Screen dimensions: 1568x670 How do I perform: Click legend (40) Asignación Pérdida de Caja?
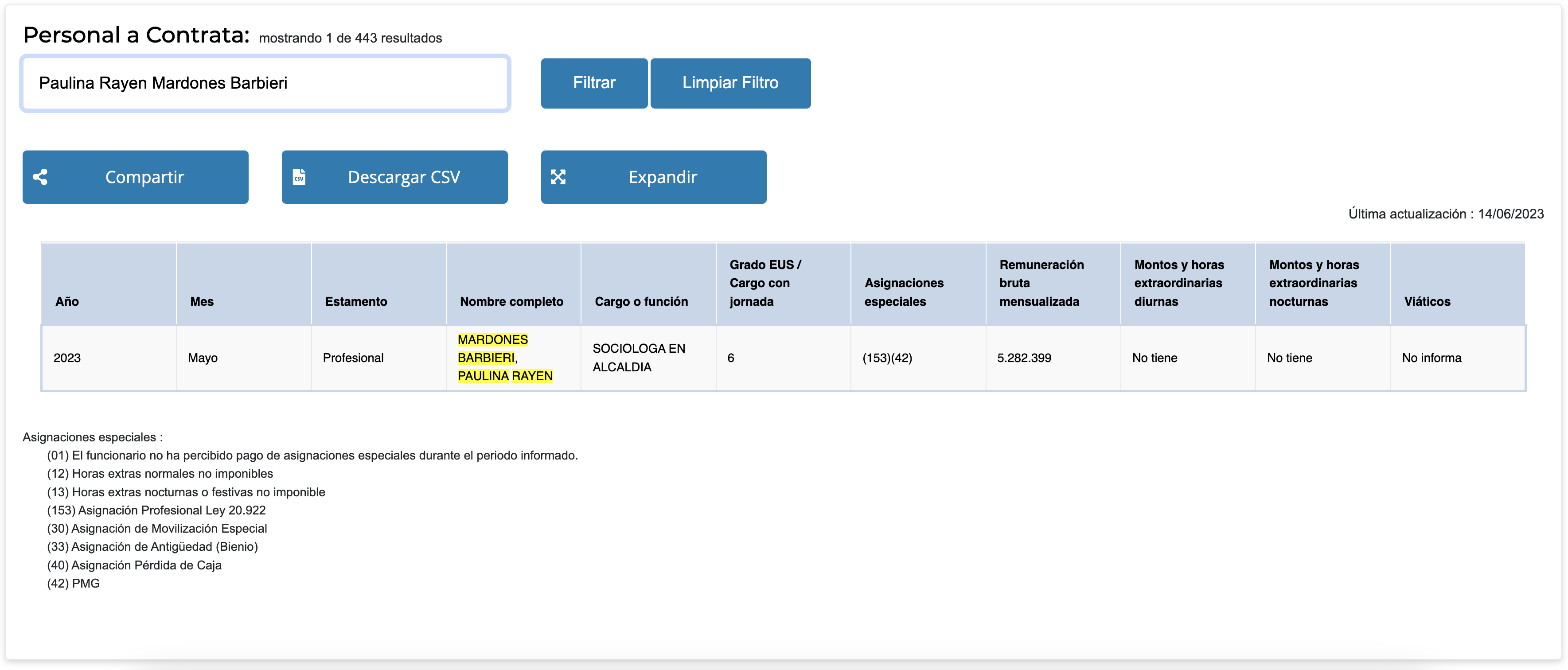pyautogui.click(x=135, y=565)
